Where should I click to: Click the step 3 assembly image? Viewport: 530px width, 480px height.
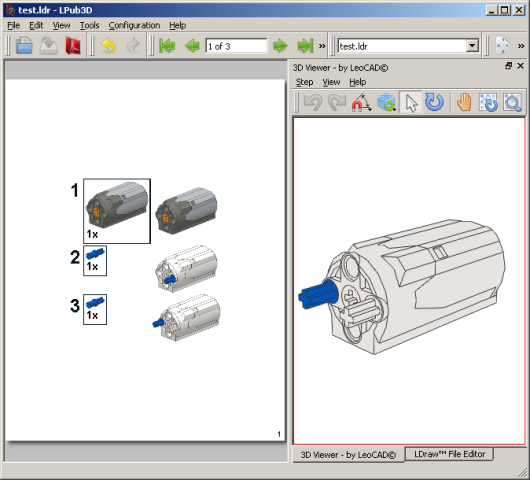tap(187, 317)
